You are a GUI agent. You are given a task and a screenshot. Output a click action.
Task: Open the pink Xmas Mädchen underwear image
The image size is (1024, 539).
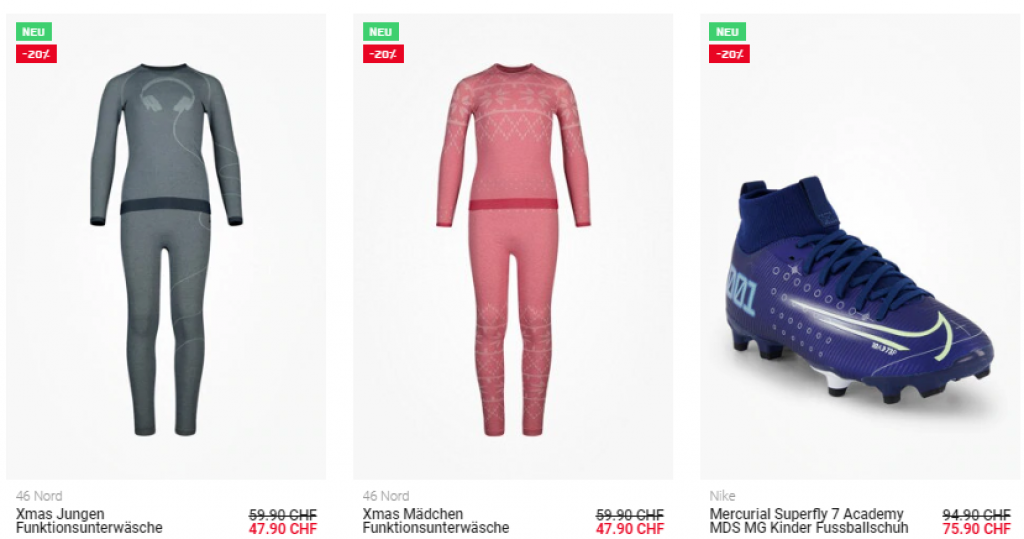[513, 247]
